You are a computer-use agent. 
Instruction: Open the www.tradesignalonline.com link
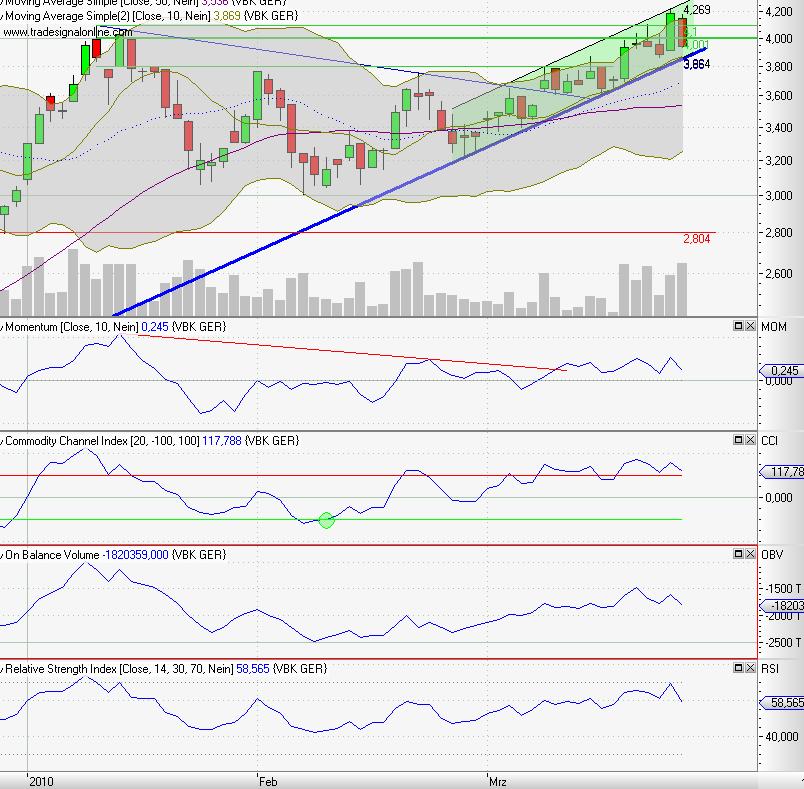tap(67, 32)
